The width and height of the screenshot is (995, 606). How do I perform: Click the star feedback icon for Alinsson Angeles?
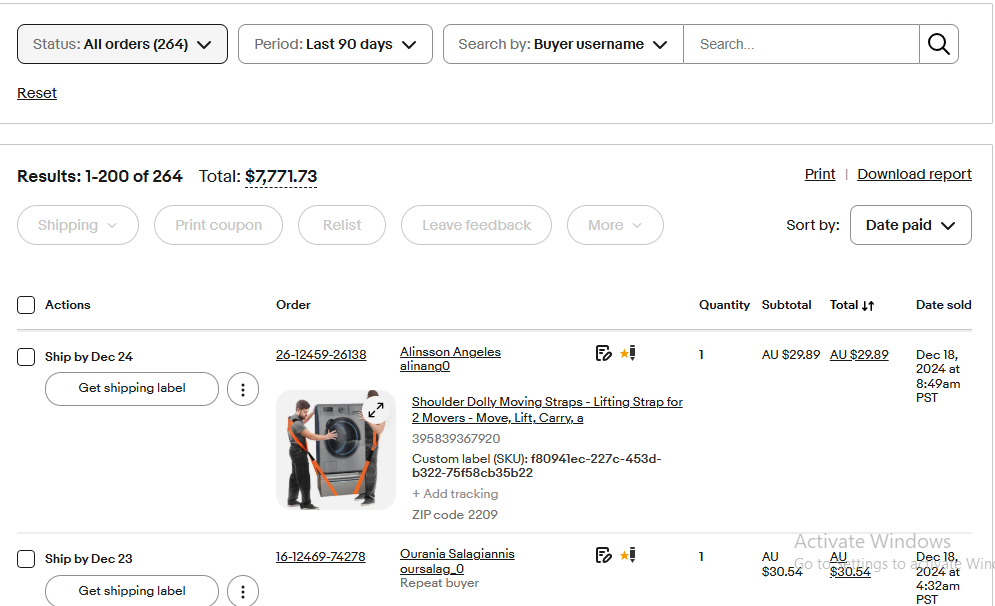[x=628, y=353]
